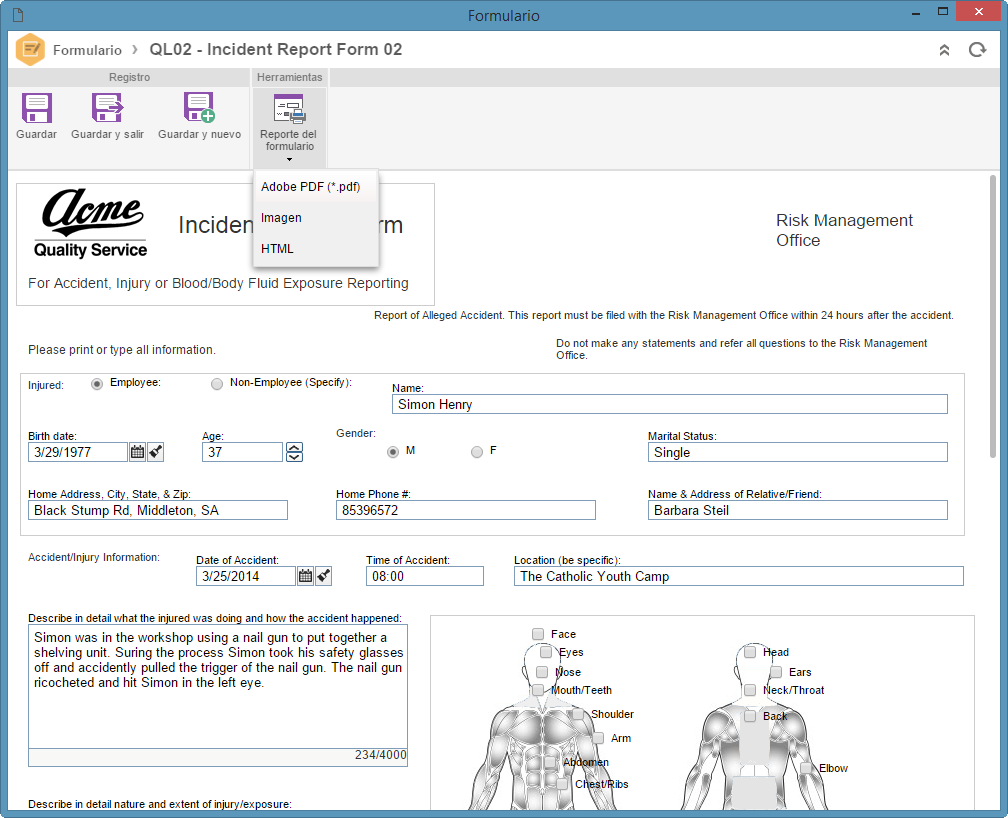The width and height of the screenshot is (1008, 818).
Task: Click the Guardar save icon
Action: point(37,108)
